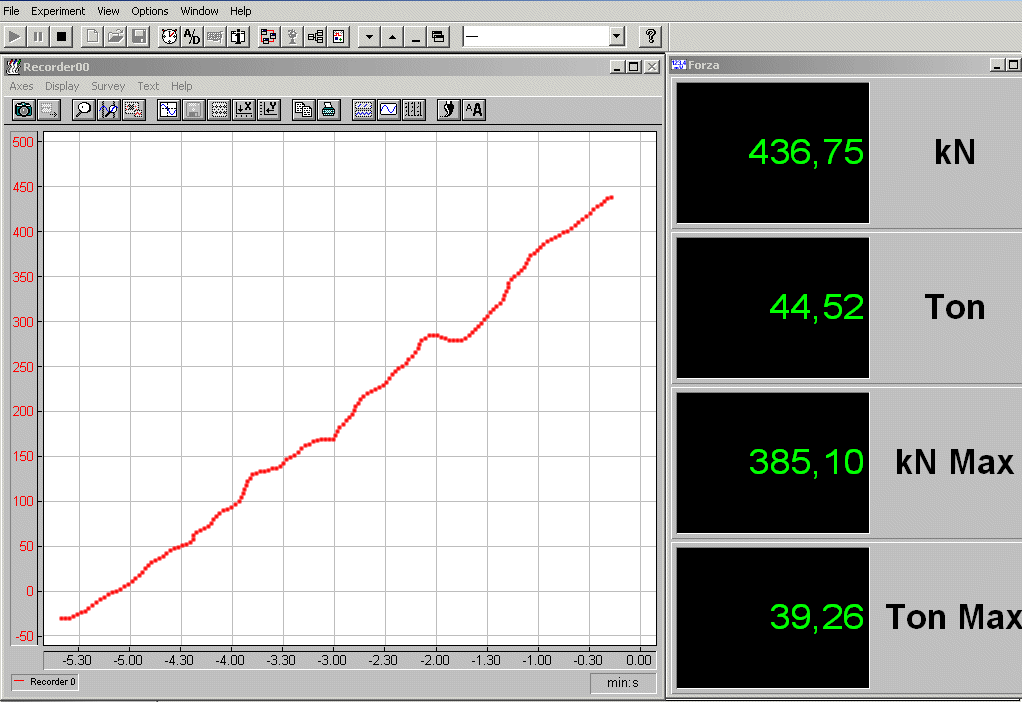
Task: Open a file with the folder icon
Action: pos(115,37)
